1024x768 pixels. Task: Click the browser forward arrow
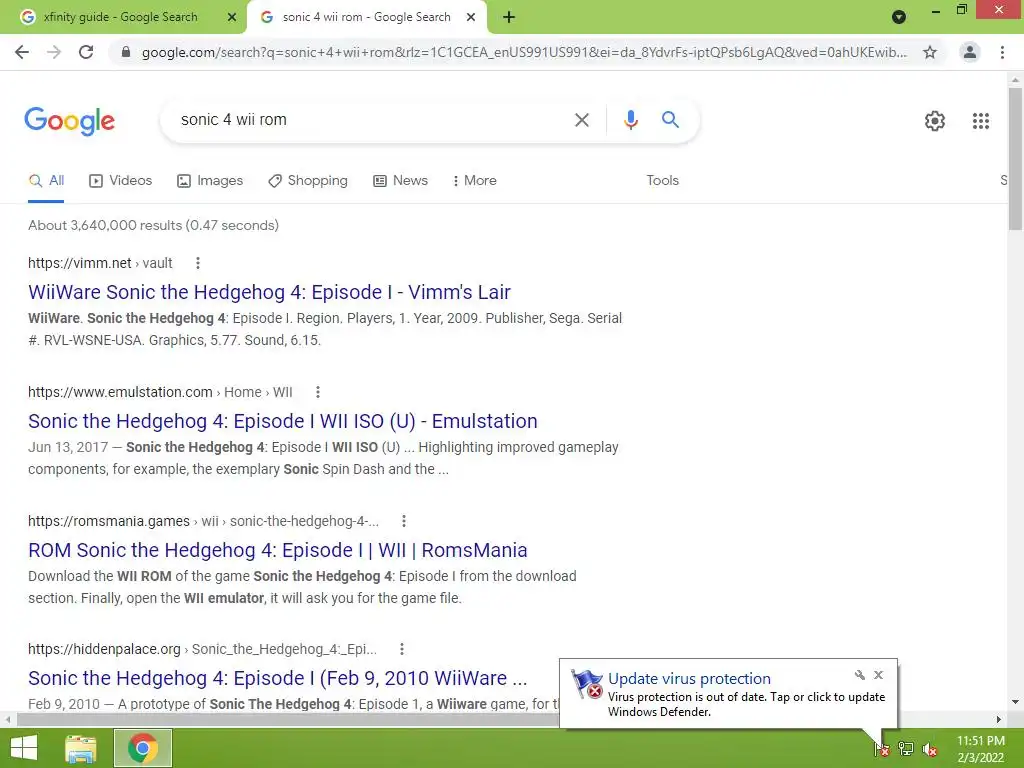click(x=54, y=52)
